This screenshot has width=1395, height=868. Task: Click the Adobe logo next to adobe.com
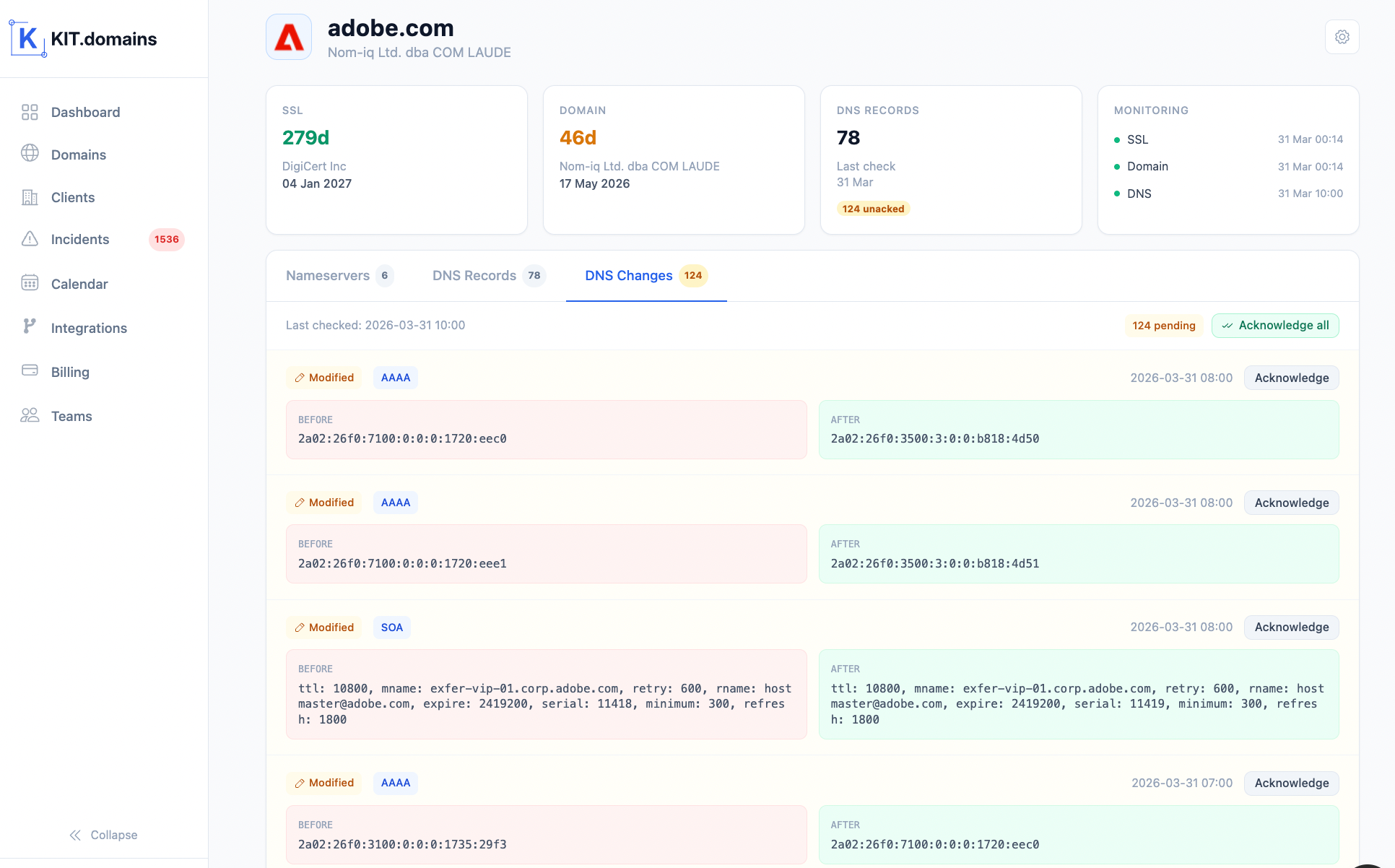(x=288, y=36)
